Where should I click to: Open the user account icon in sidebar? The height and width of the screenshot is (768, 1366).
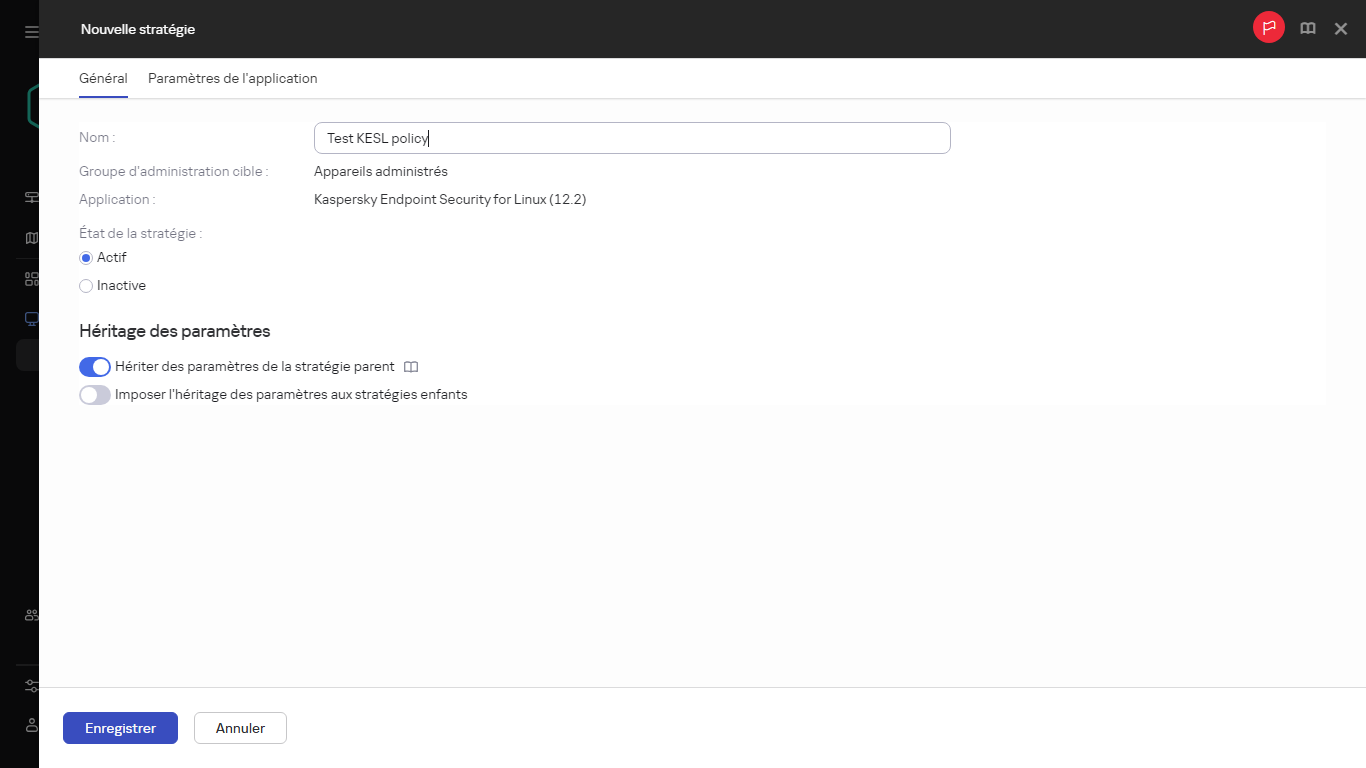31,724
